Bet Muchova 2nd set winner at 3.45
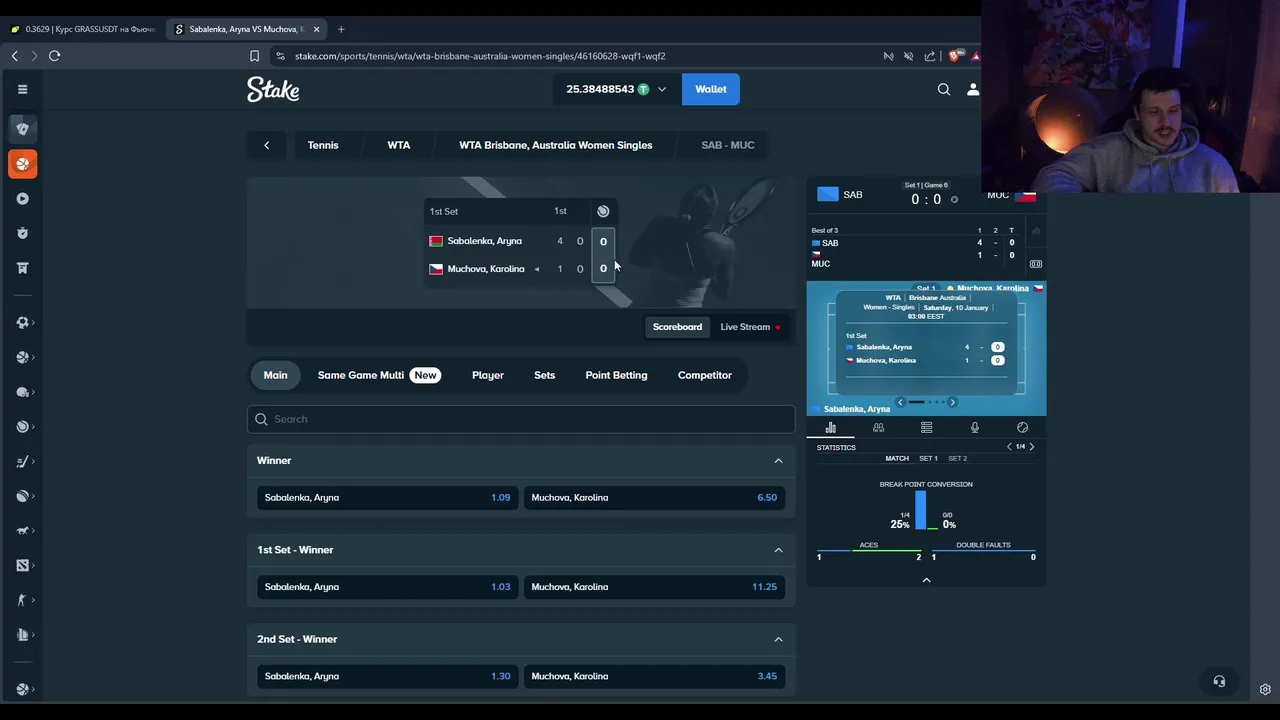Screen dimensions: 1280x720 click(654, 676)
